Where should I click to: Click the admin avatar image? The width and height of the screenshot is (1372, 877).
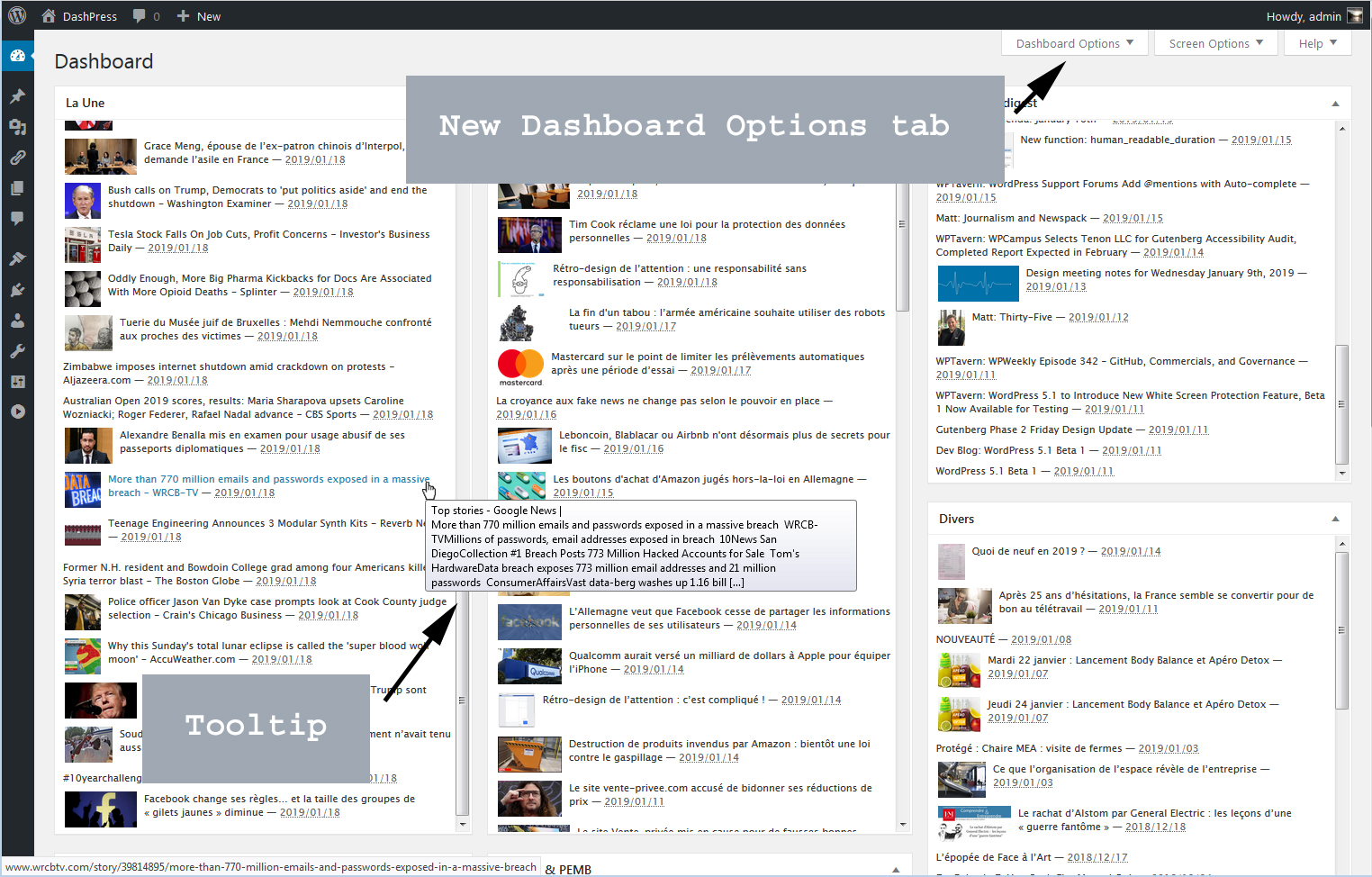pos(1355,16)
